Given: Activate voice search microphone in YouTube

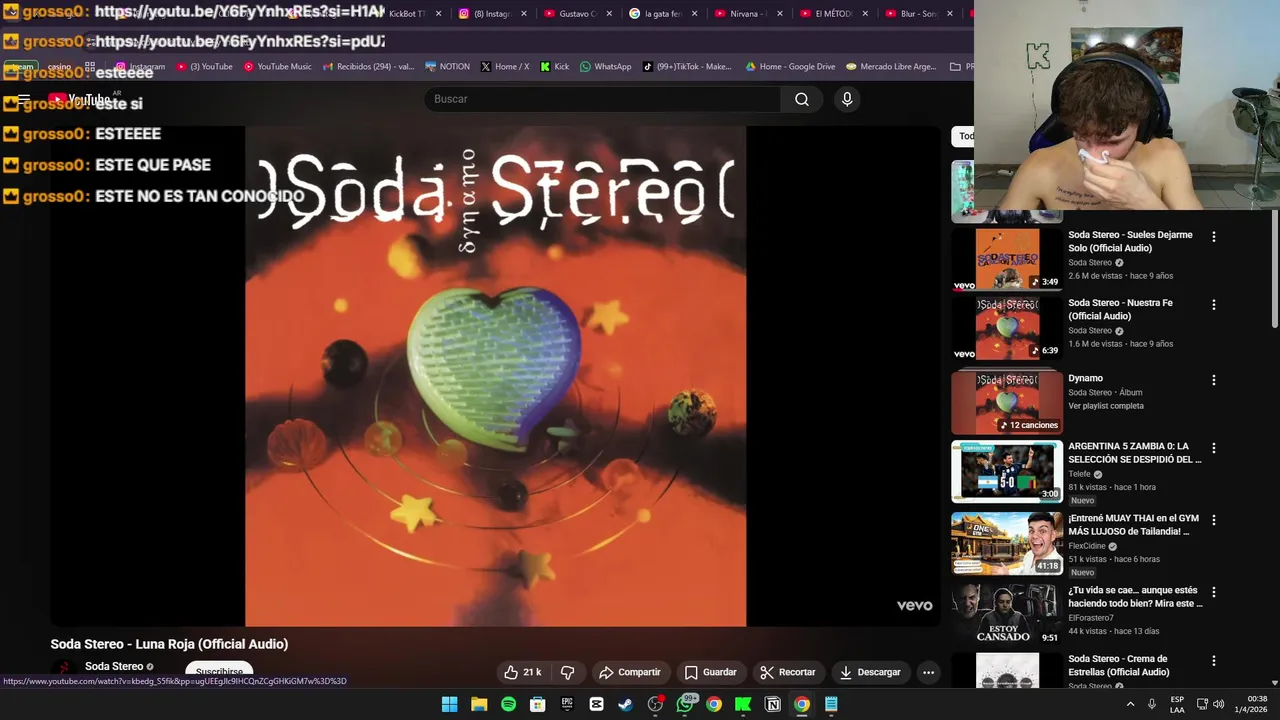Looking at the screenshot, I should point(847,99).
